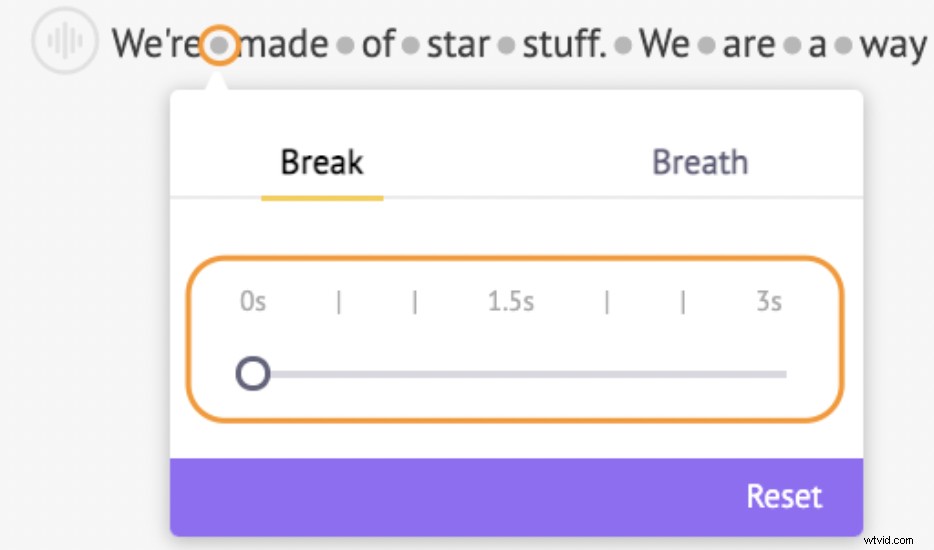Switch to the Breath tab
This screenshot has width=934, height=550.
(x=699, y=162)
